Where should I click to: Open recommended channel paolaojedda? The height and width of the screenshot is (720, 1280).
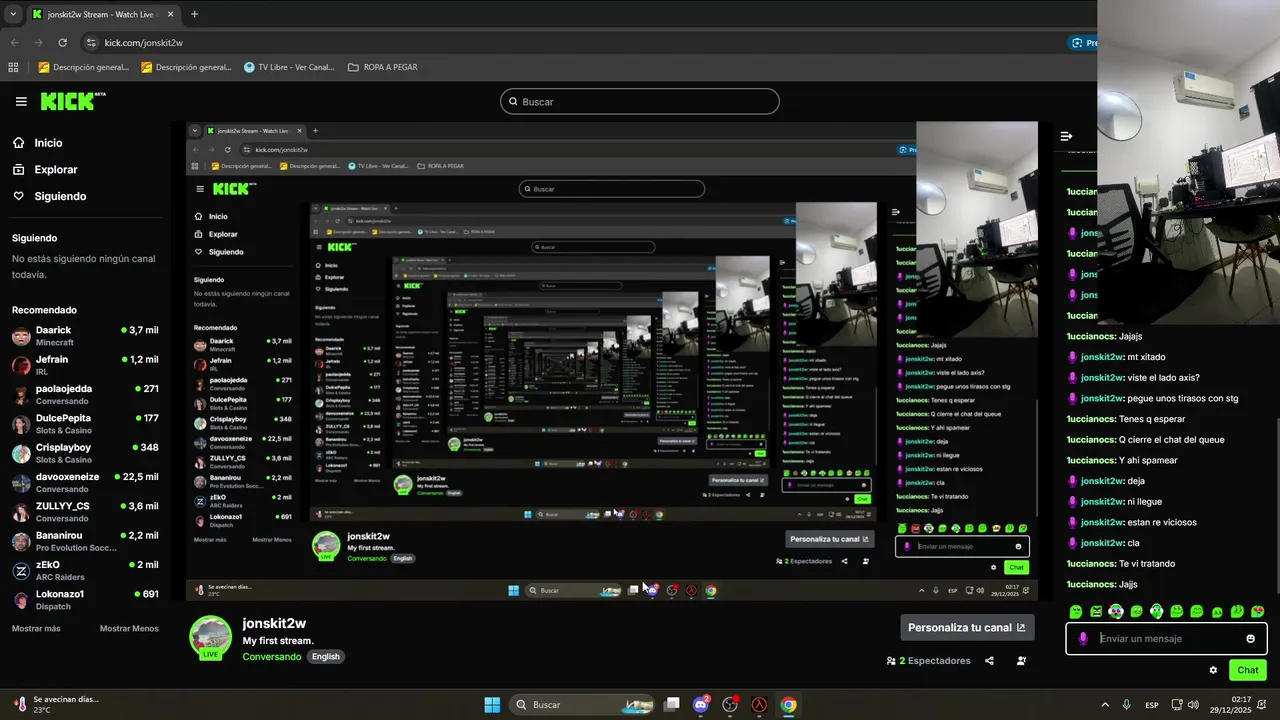coord(85,394)
